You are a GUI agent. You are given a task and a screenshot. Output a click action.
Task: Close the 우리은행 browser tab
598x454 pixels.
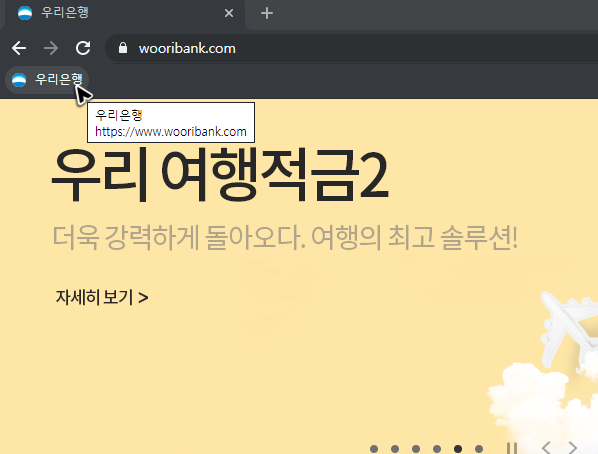click(229, 13)
